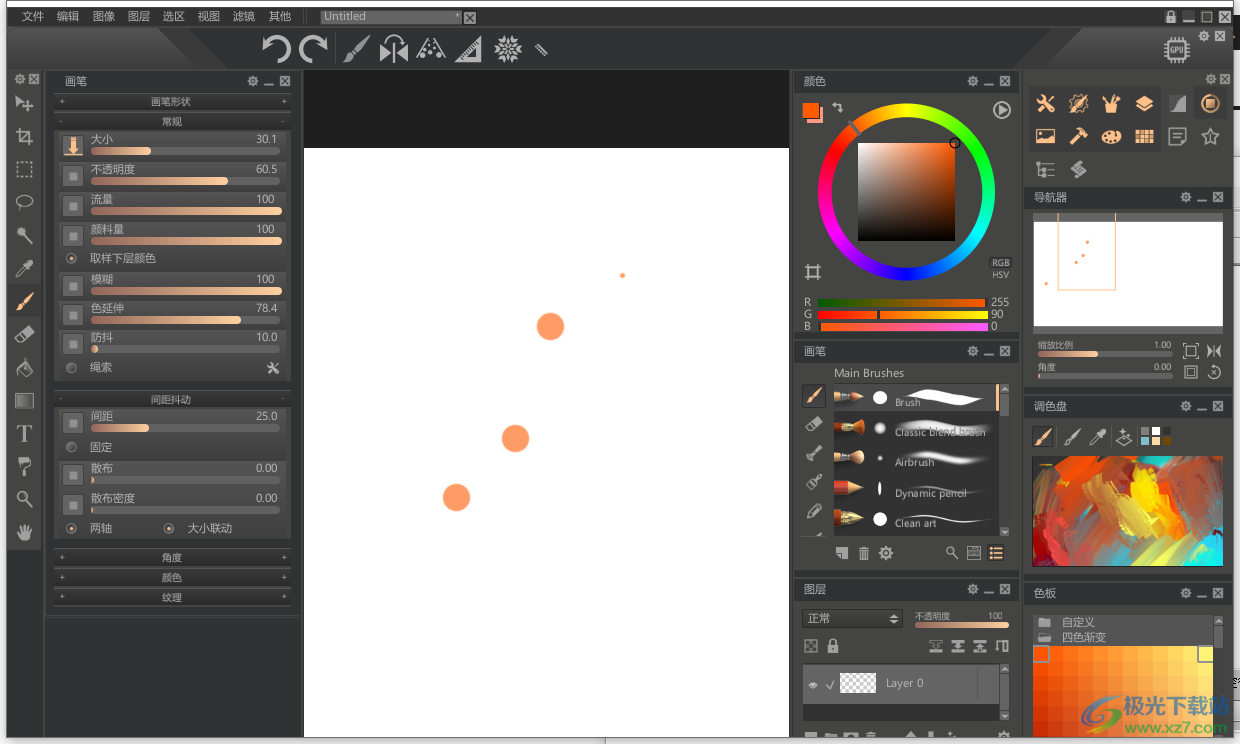Select the Airbrush preset
Viewport: 1240px width, 744px height.
coord(914,458)
